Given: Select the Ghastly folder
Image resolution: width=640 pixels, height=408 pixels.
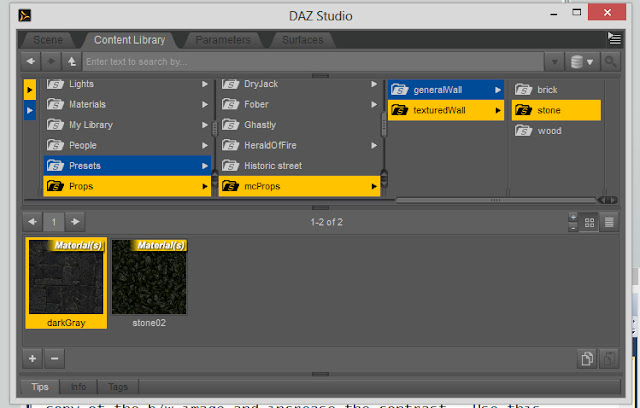Looking at the screenshot, I should click(300, 125).
